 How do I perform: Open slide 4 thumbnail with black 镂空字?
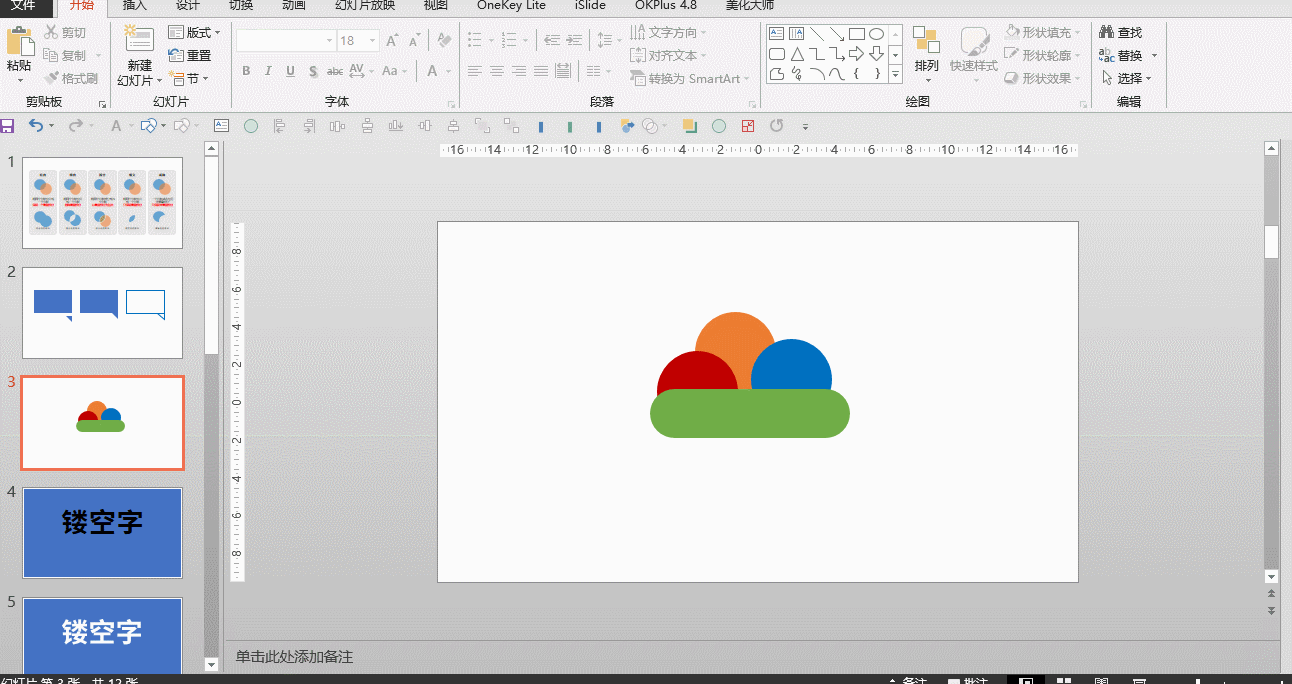[103, 533]
